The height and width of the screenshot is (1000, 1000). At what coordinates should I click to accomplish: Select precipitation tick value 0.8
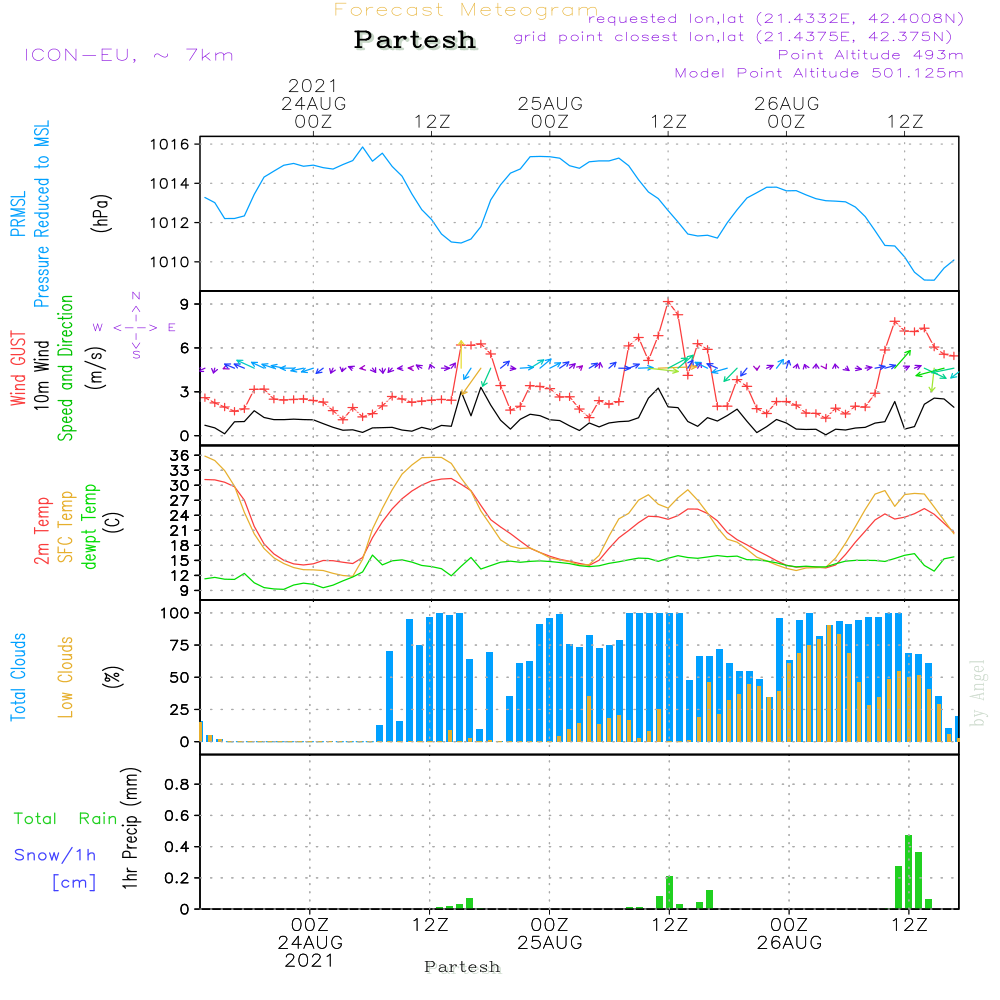pyautogui.click(x=177, y=784)
